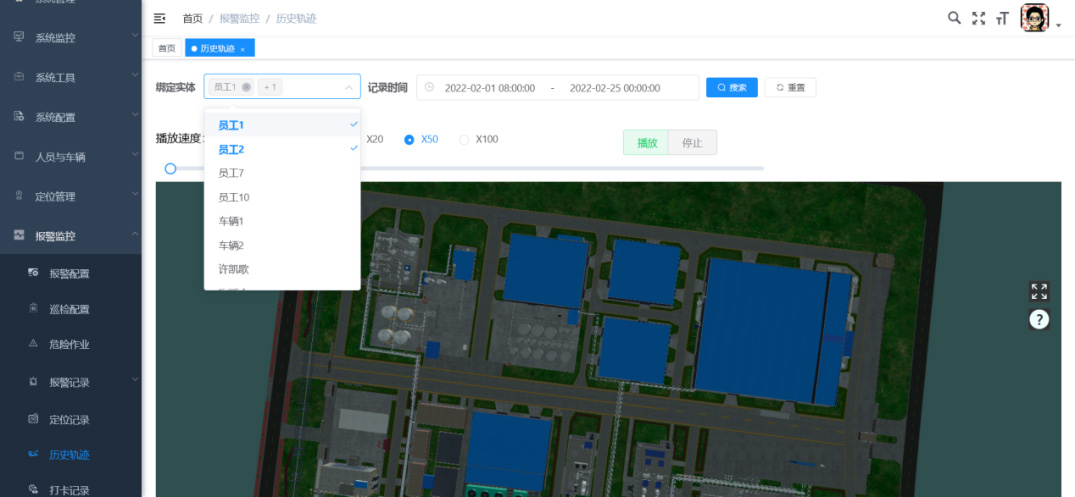
Task: Click the sidebar collapse hamburger icon
Action: 160,18
